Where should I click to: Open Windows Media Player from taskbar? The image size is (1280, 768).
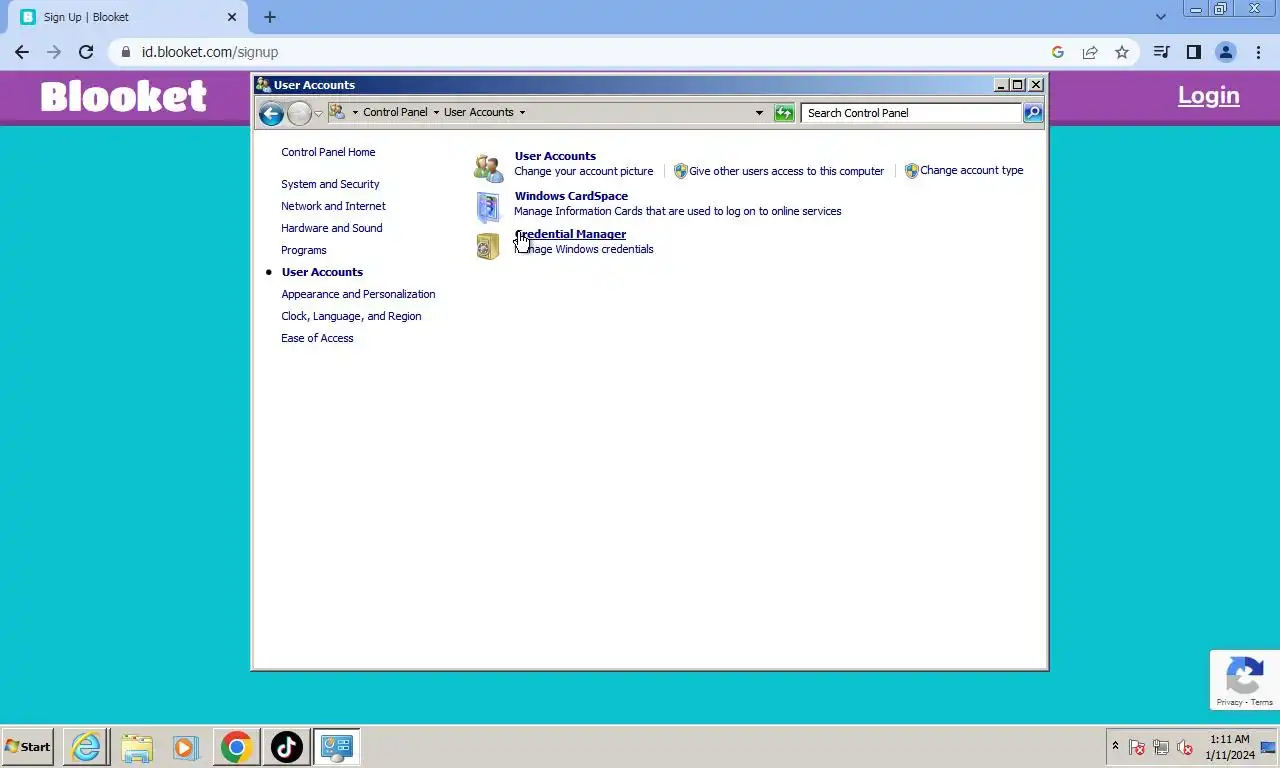tap(185, 747)
